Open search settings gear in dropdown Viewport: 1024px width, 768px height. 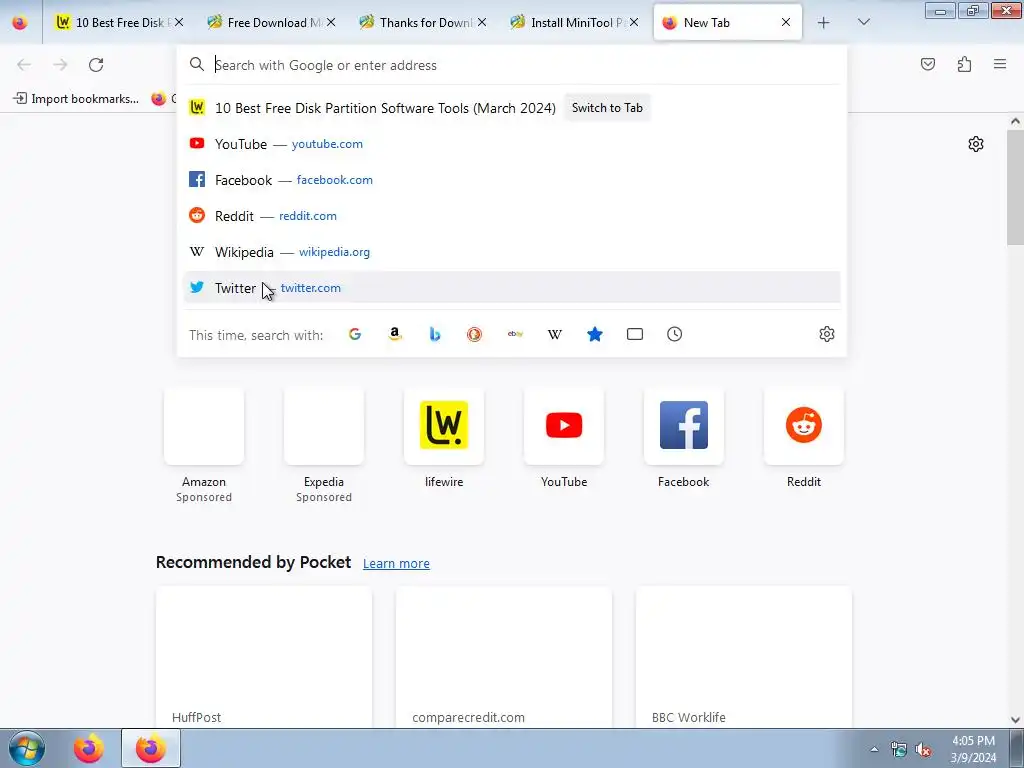point(827,334)
